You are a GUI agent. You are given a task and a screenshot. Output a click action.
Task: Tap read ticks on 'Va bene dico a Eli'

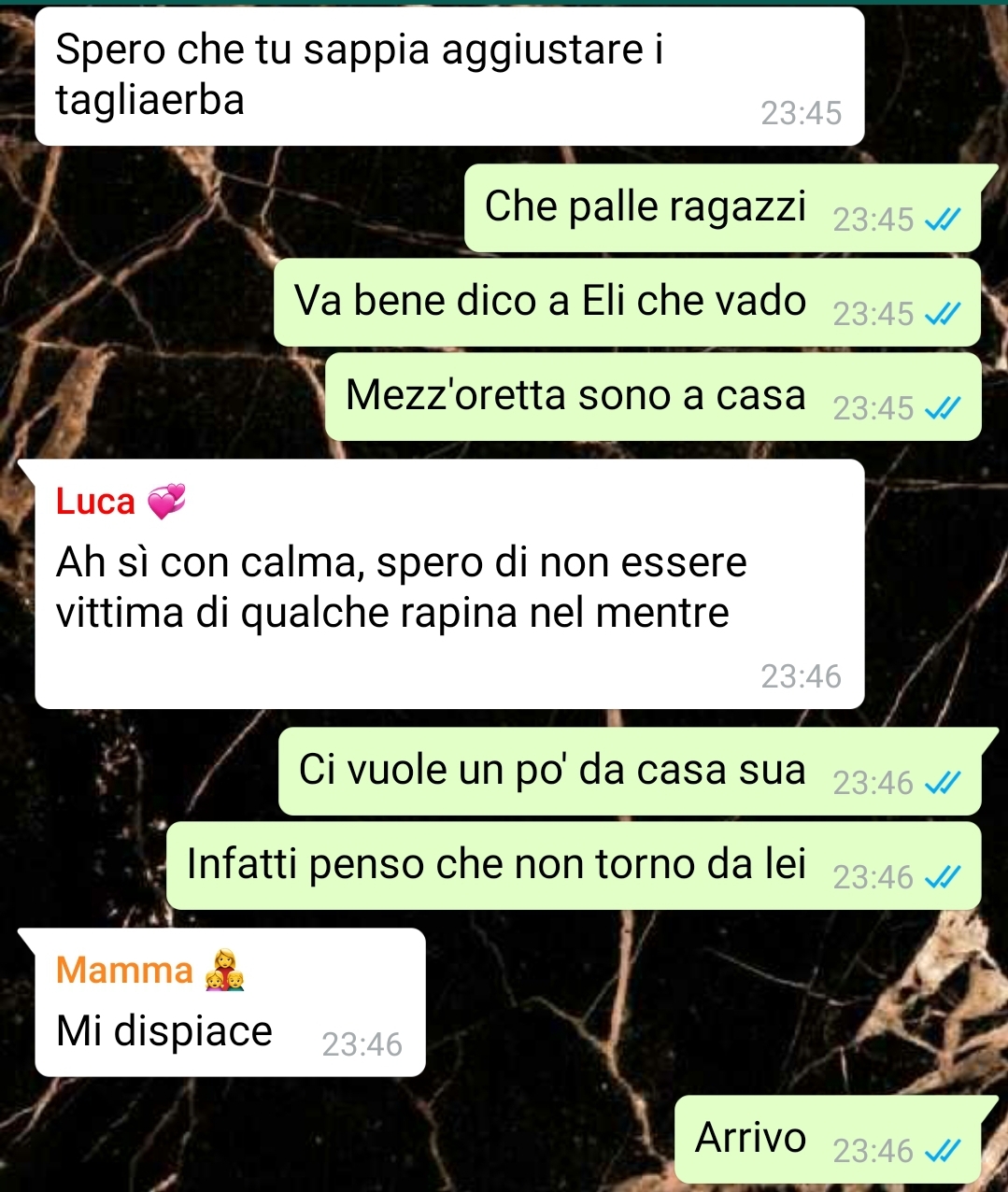click(x=942, y=315)
